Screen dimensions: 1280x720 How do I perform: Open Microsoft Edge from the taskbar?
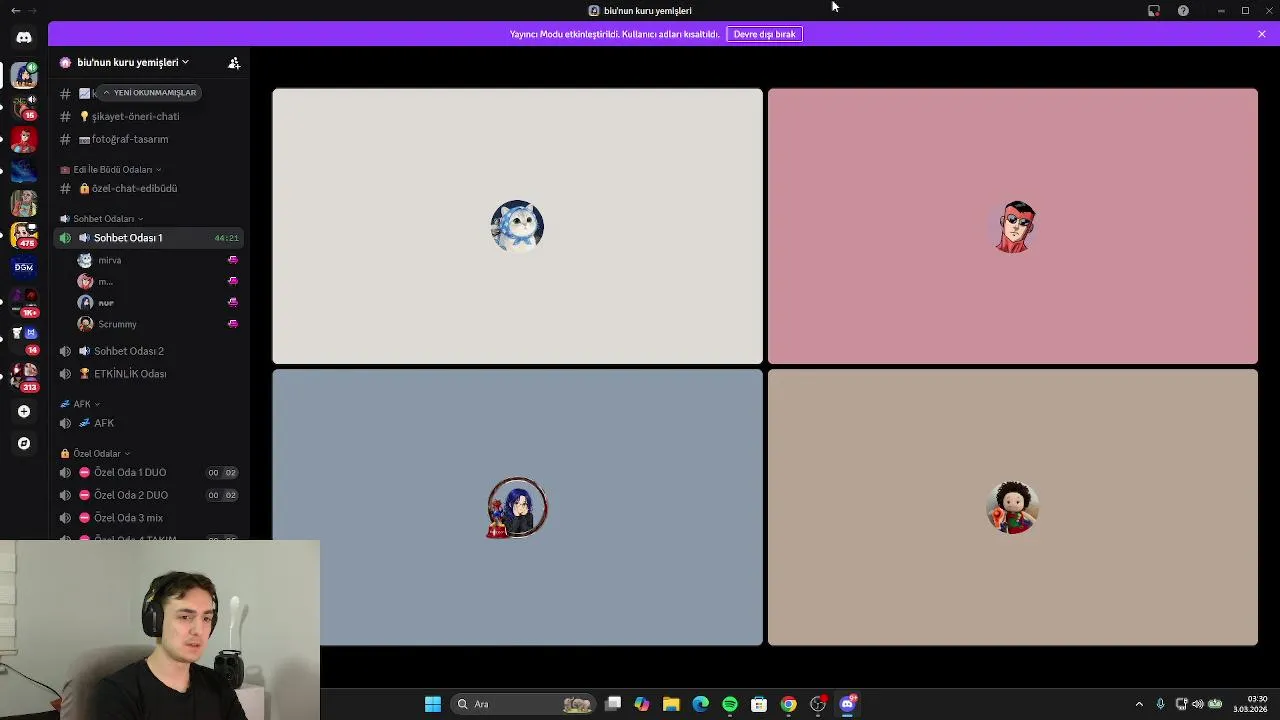(700, 704)
